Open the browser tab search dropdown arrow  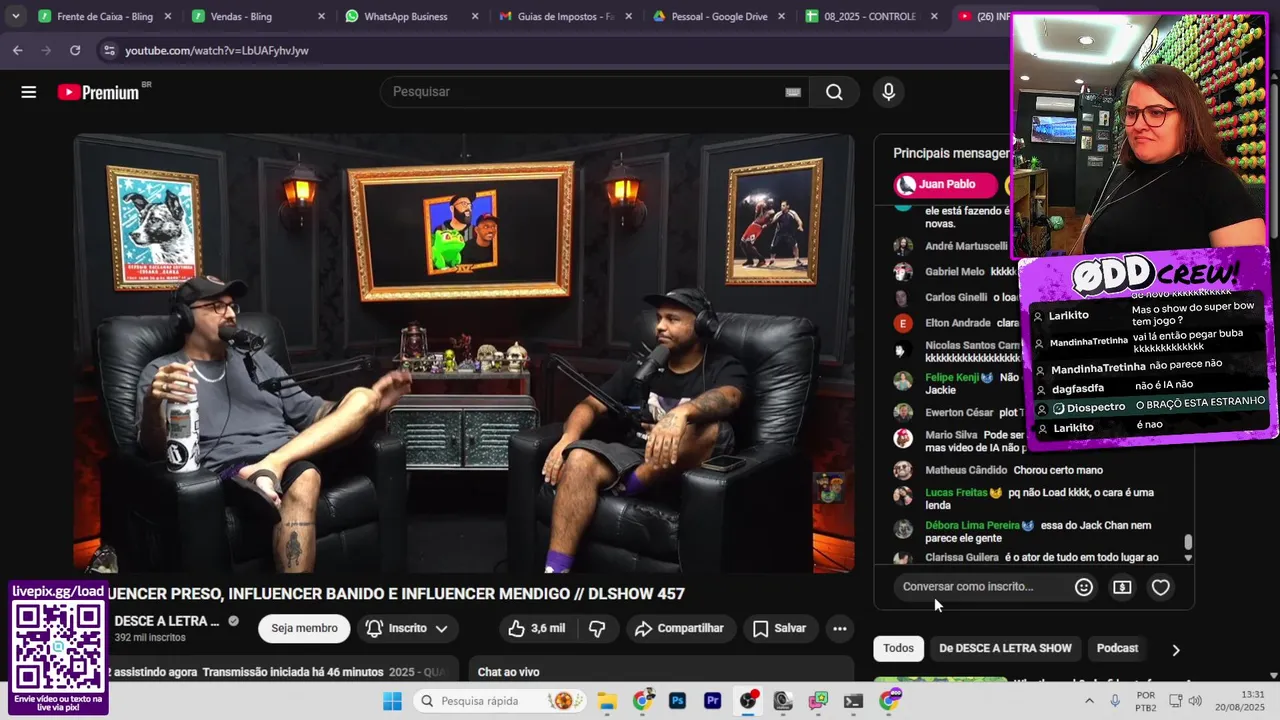click(15, 17)
